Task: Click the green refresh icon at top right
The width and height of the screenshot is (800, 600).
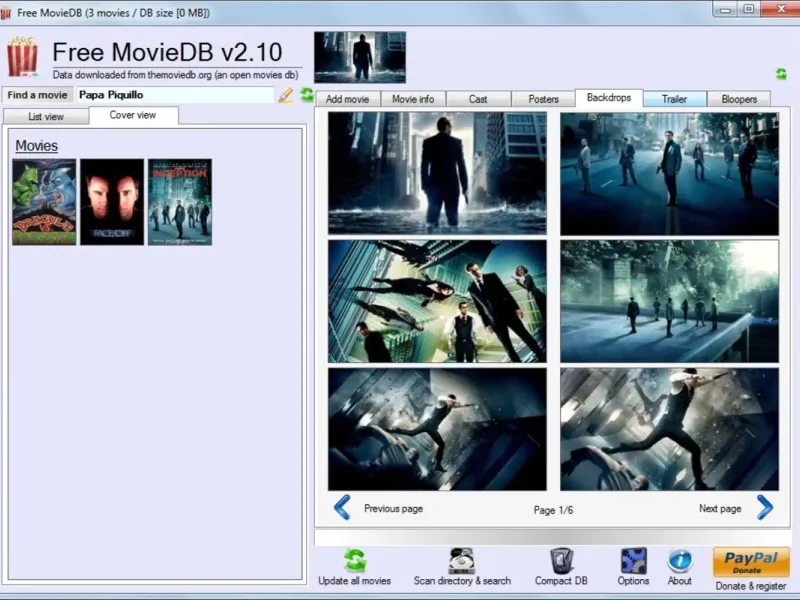Action: point(781,74)
